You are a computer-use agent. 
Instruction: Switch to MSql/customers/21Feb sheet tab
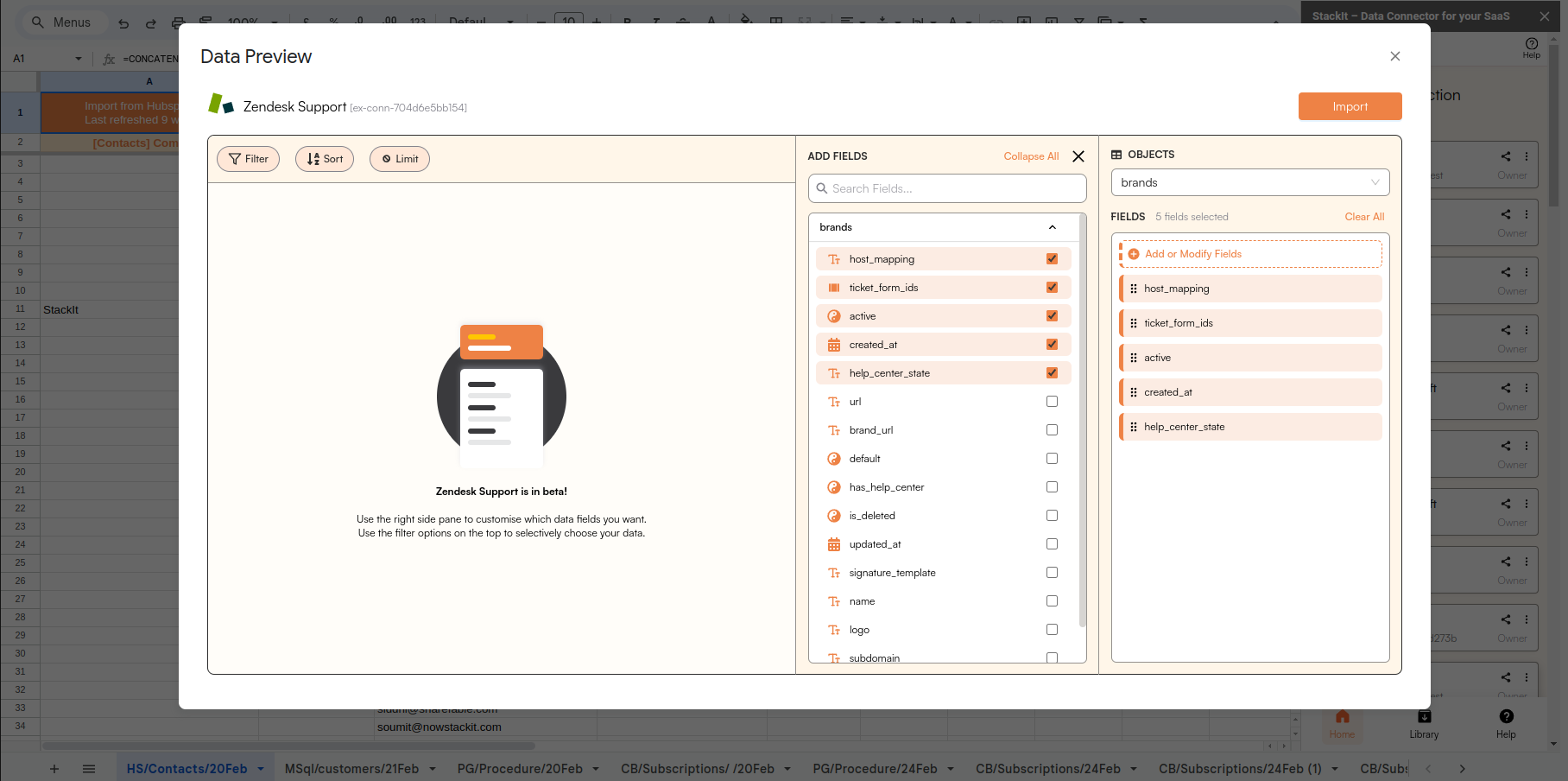(351, 769)
